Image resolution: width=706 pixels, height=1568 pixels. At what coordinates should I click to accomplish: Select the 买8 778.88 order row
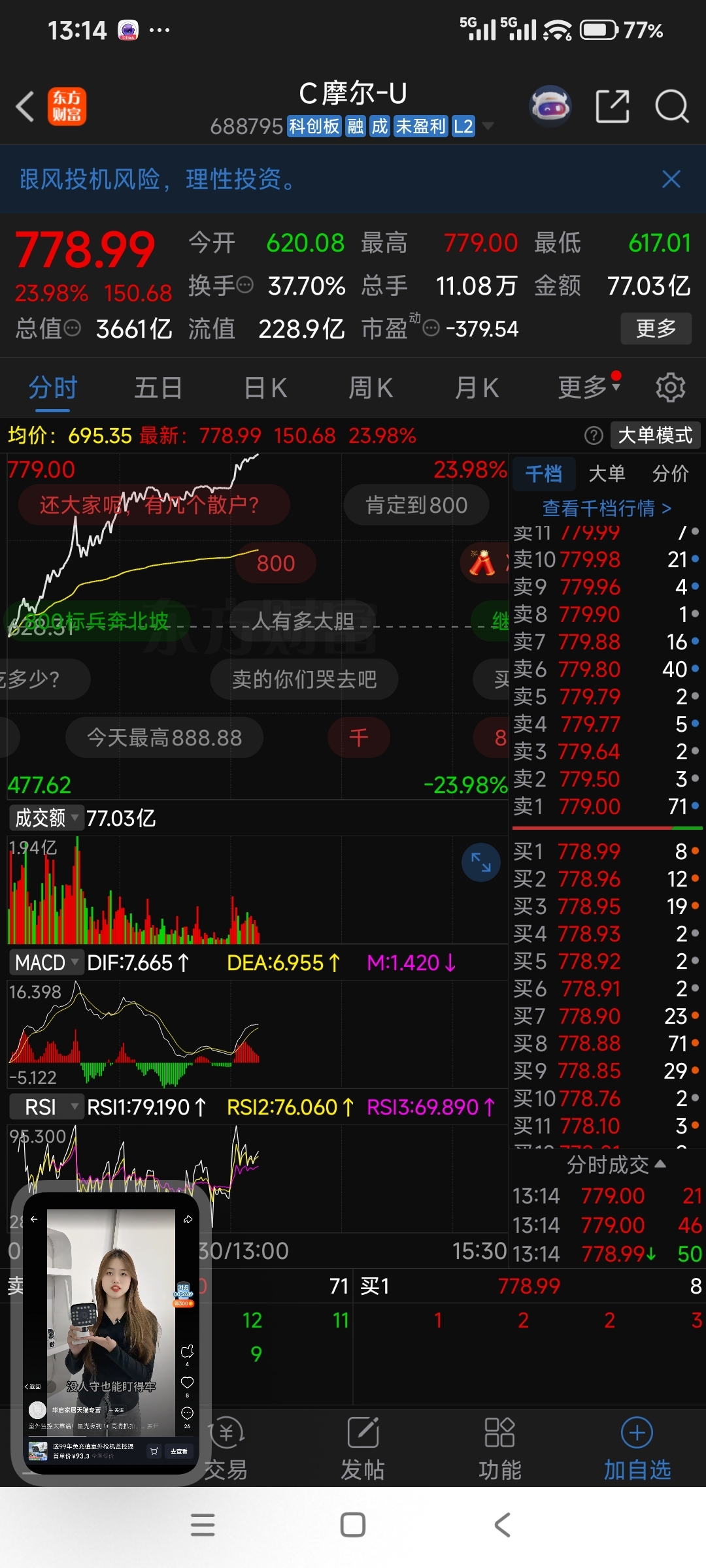tap(607, 1043)
